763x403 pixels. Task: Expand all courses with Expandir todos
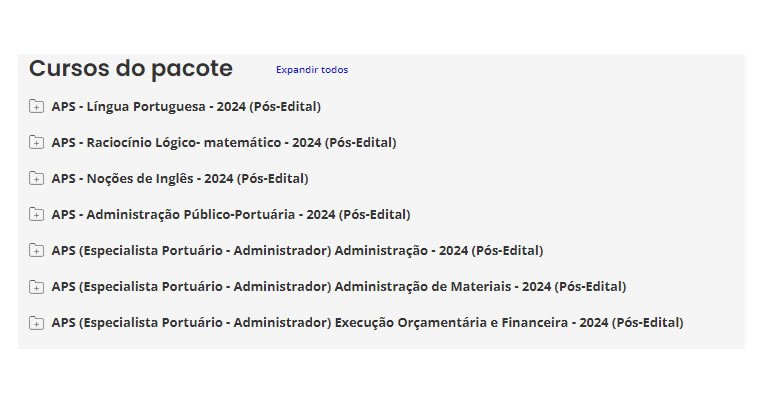[x=312, y=70]
